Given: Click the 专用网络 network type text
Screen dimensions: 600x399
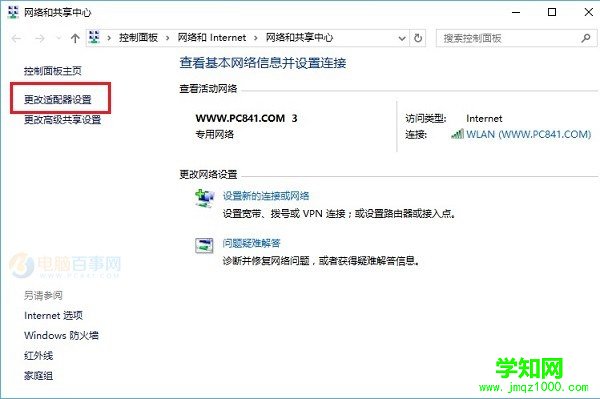Looking at the screenshot, I should tap(214, 134).
